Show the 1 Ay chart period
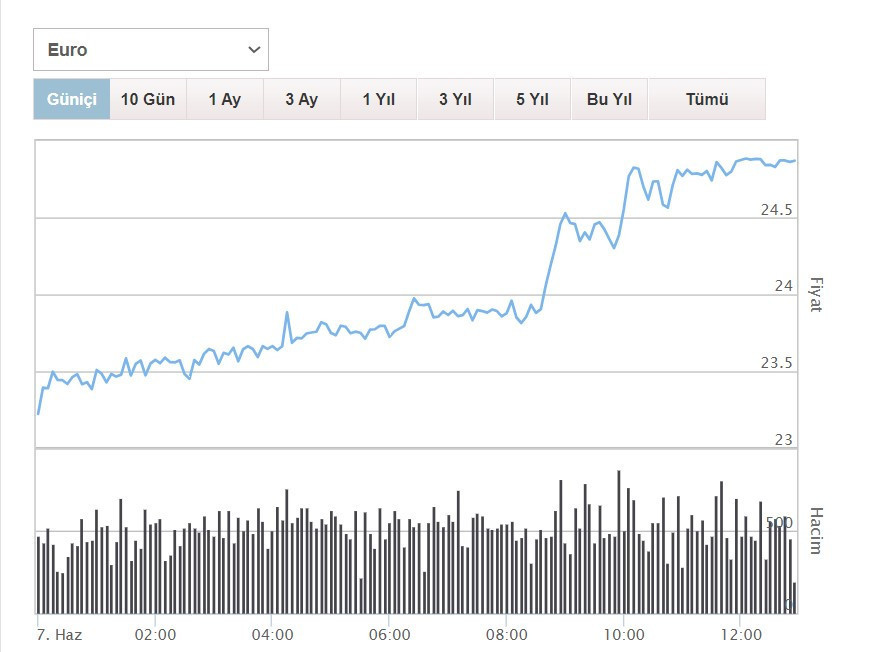The width and height of the screenshot is (874, 652). [x=225, y=99]
